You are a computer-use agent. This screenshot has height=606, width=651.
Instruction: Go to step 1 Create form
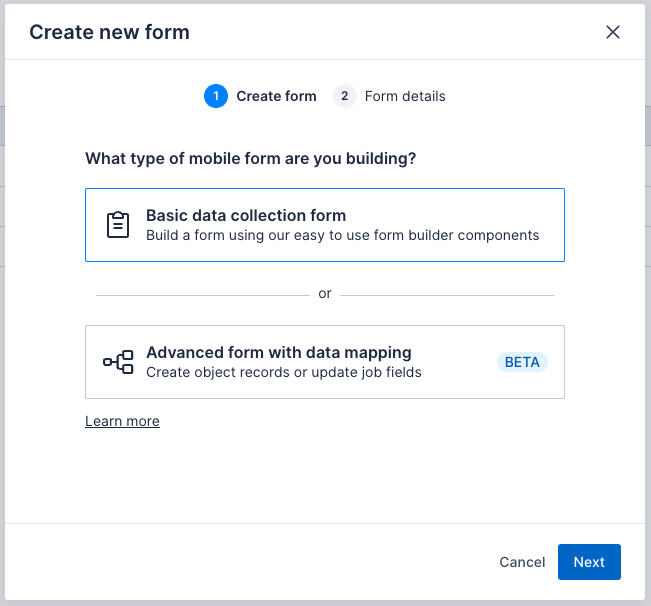(x=260, y=96)
